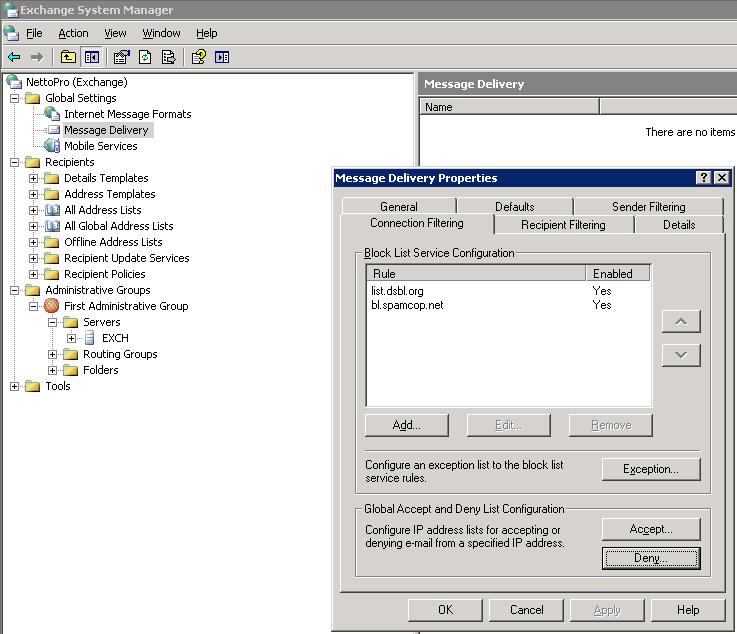This screenshot has width=737, height=634.
Task: Switch to the Details tab
Action: tap(679, 225)
